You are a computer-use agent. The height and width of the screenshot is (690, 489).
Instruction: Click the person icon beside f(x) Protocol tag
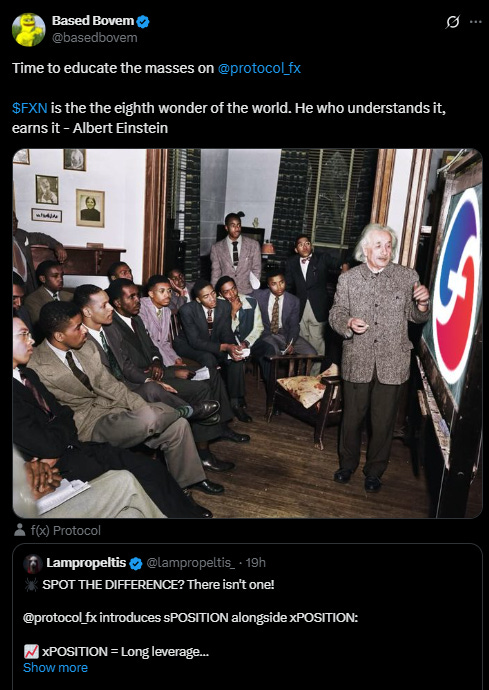19,530
